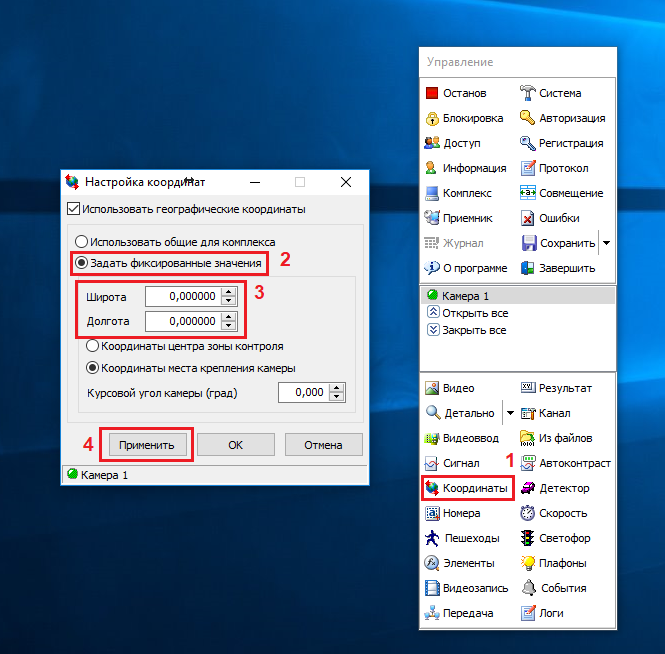Click the Скорость speed clock icon
The height and width of the screenshot is (654, 665).
[x=528, y=513]
